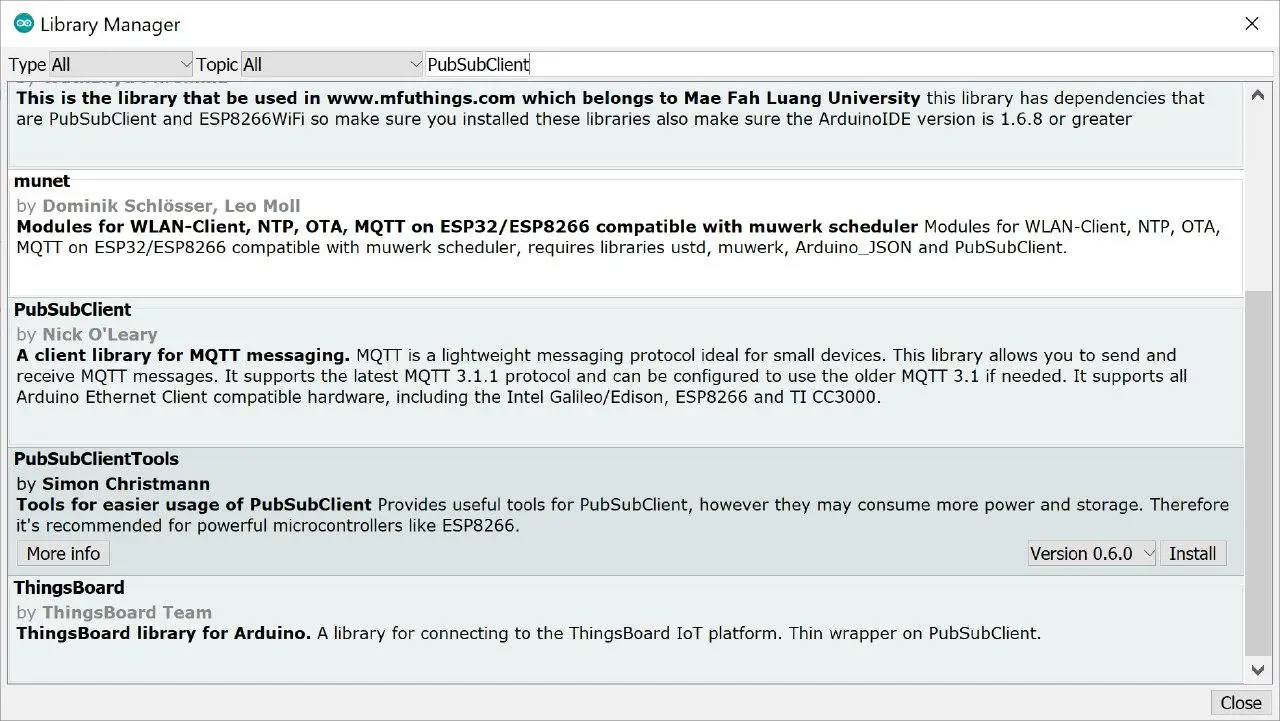Click the scrollbar track above the thumb

tap(1258, 190)
